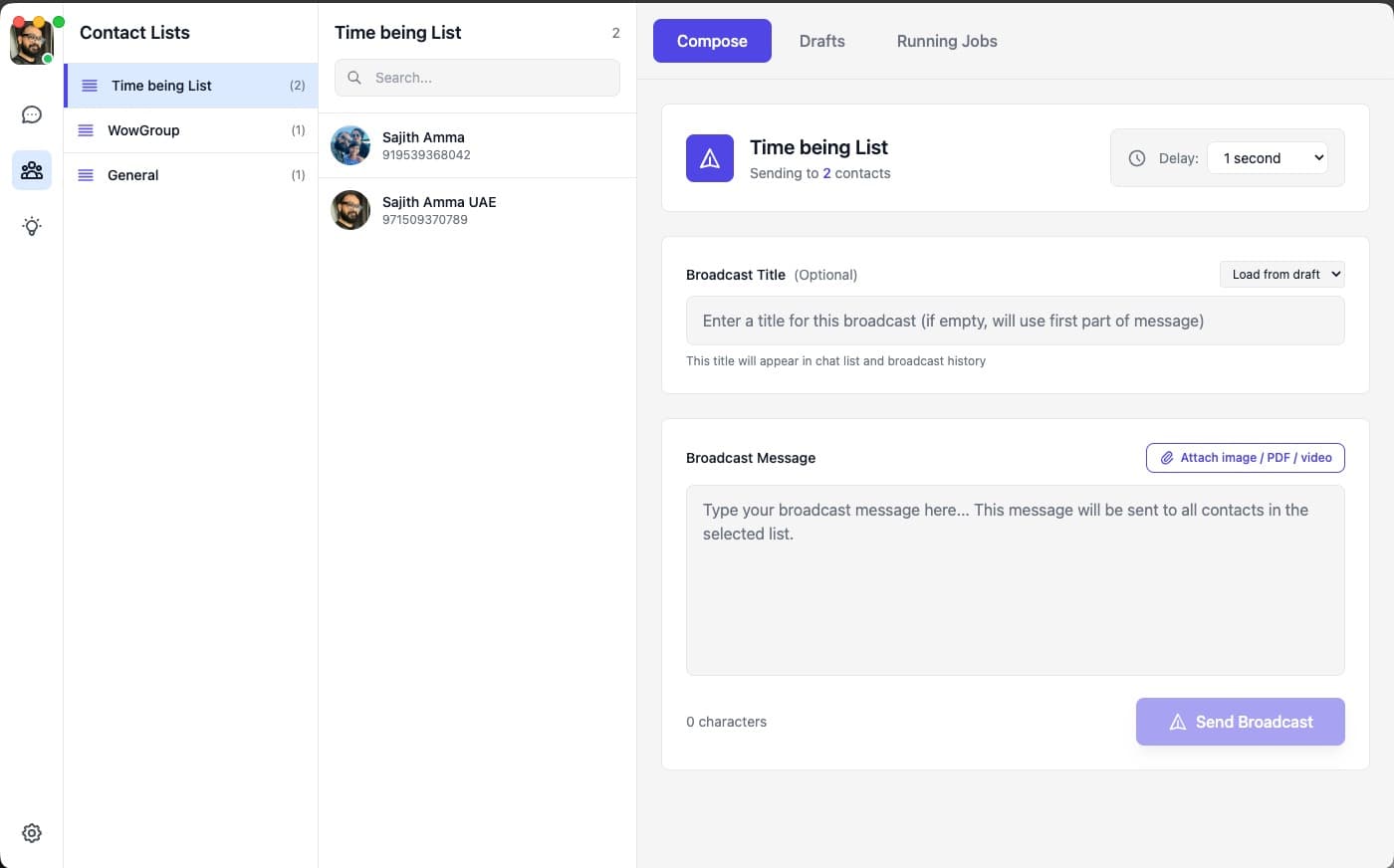Click the clock icon beside Delay
1394x868 pixels.
coord(1136,158)
